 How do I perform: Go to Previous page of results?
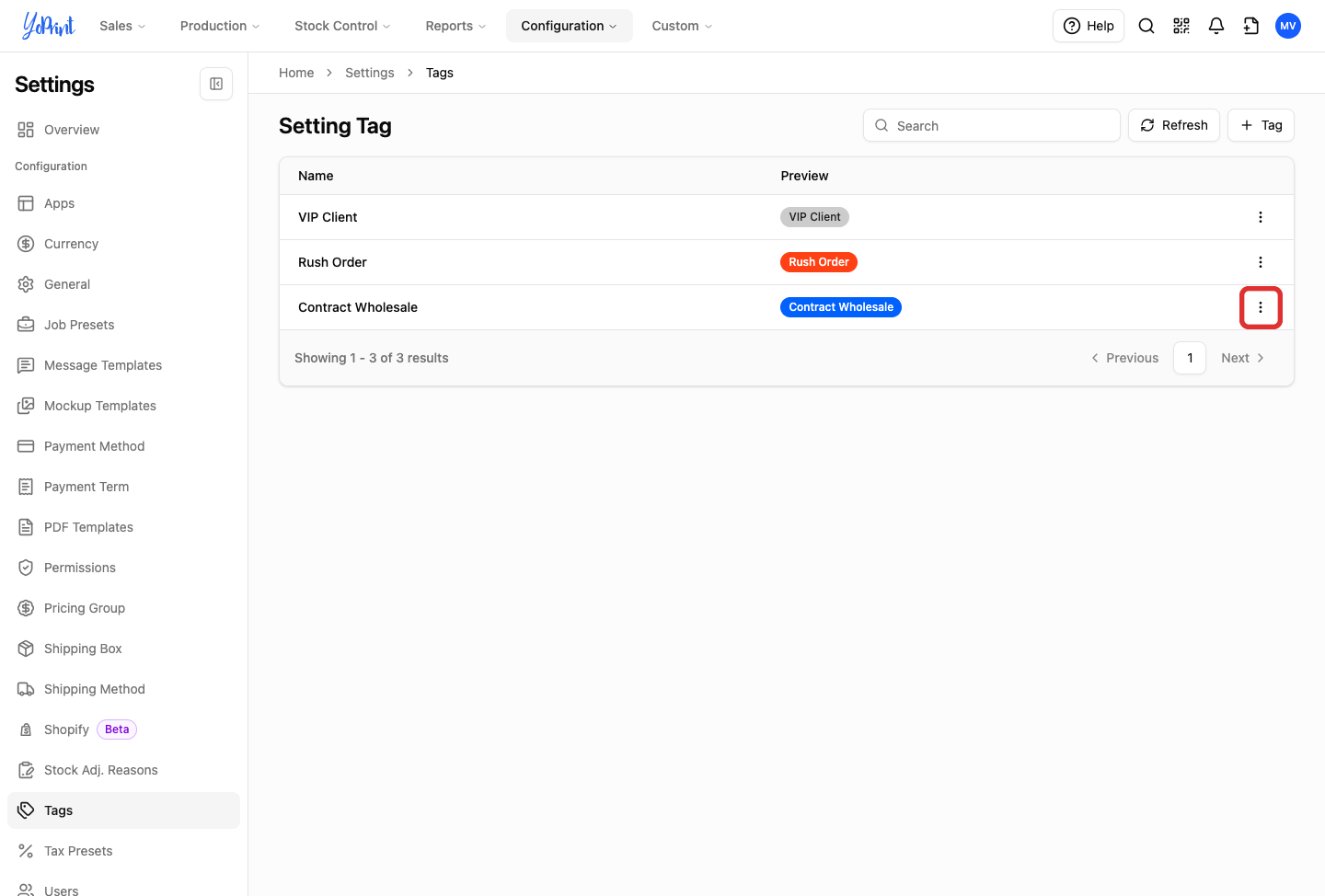pyautogui.click(x=1124, y=358)
